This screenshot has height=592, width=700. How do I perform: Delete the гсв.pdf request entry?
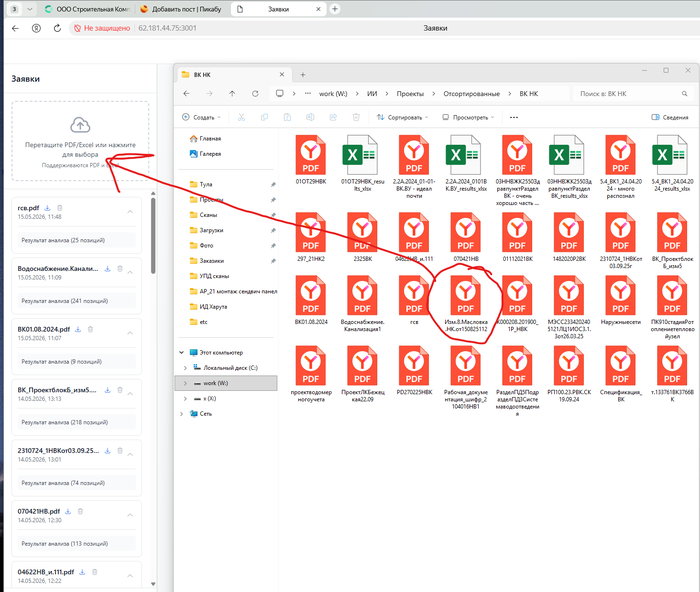point(60,208)
